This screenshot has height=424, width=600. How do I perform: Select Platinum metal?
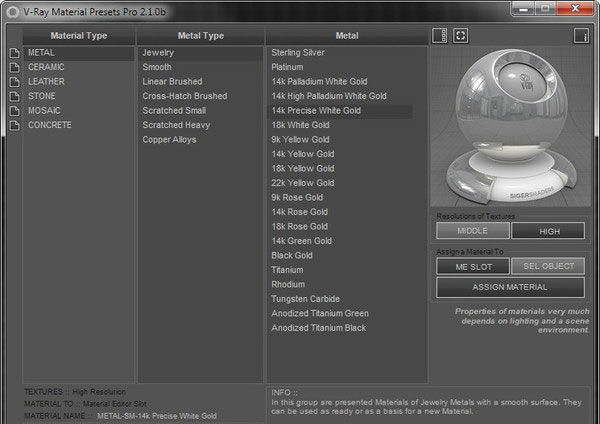[341, 67]
